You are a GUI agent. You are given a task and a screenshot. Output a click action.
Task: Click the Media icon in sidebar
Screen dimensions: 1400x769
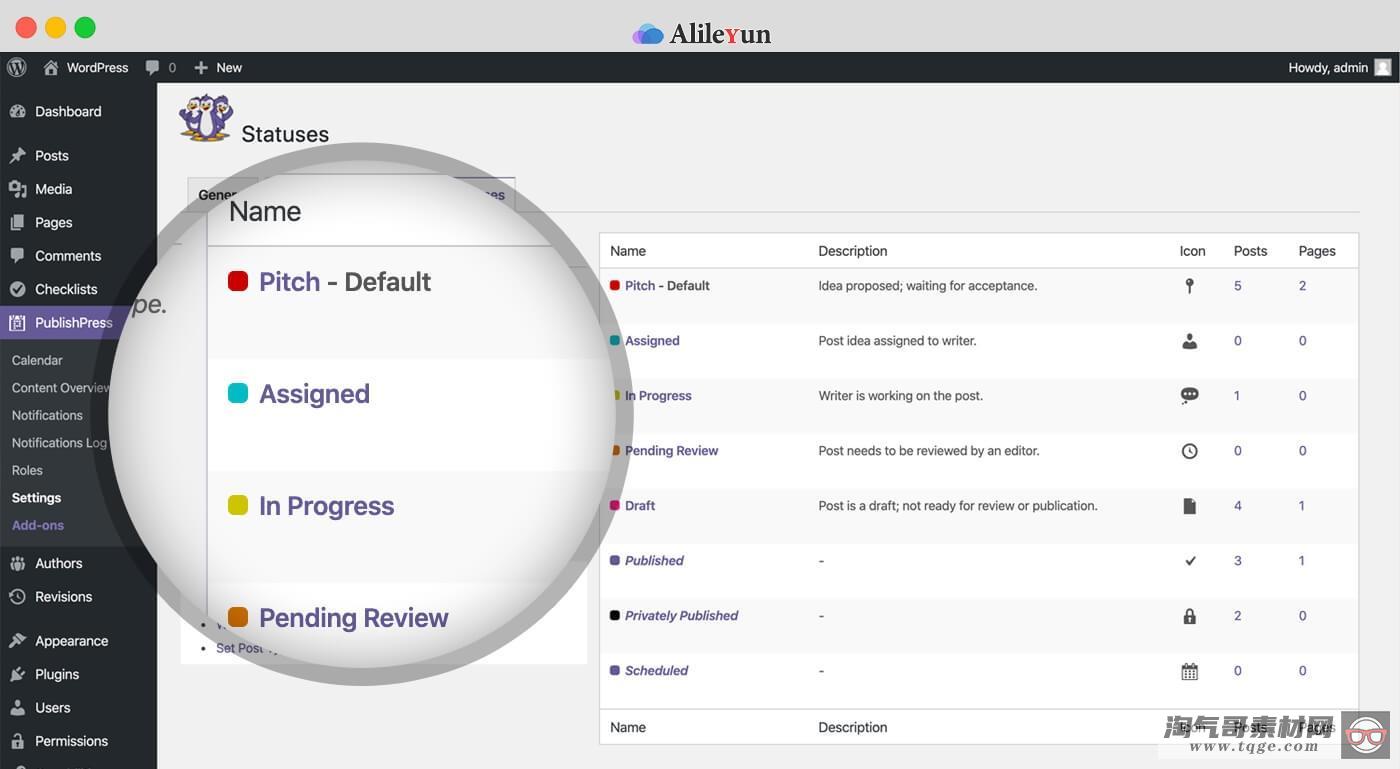click(x=17, y=189)
